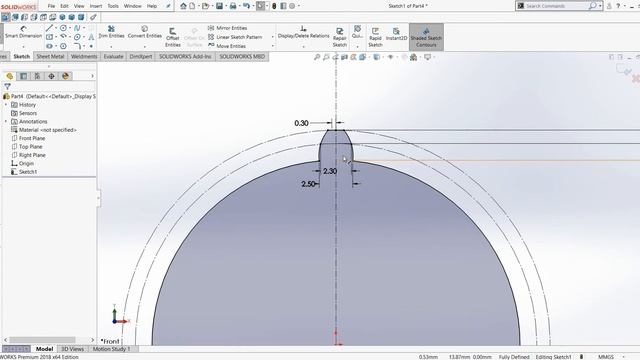Open the Insert menu
Screen dimensions: 640x360
[96, 6]
